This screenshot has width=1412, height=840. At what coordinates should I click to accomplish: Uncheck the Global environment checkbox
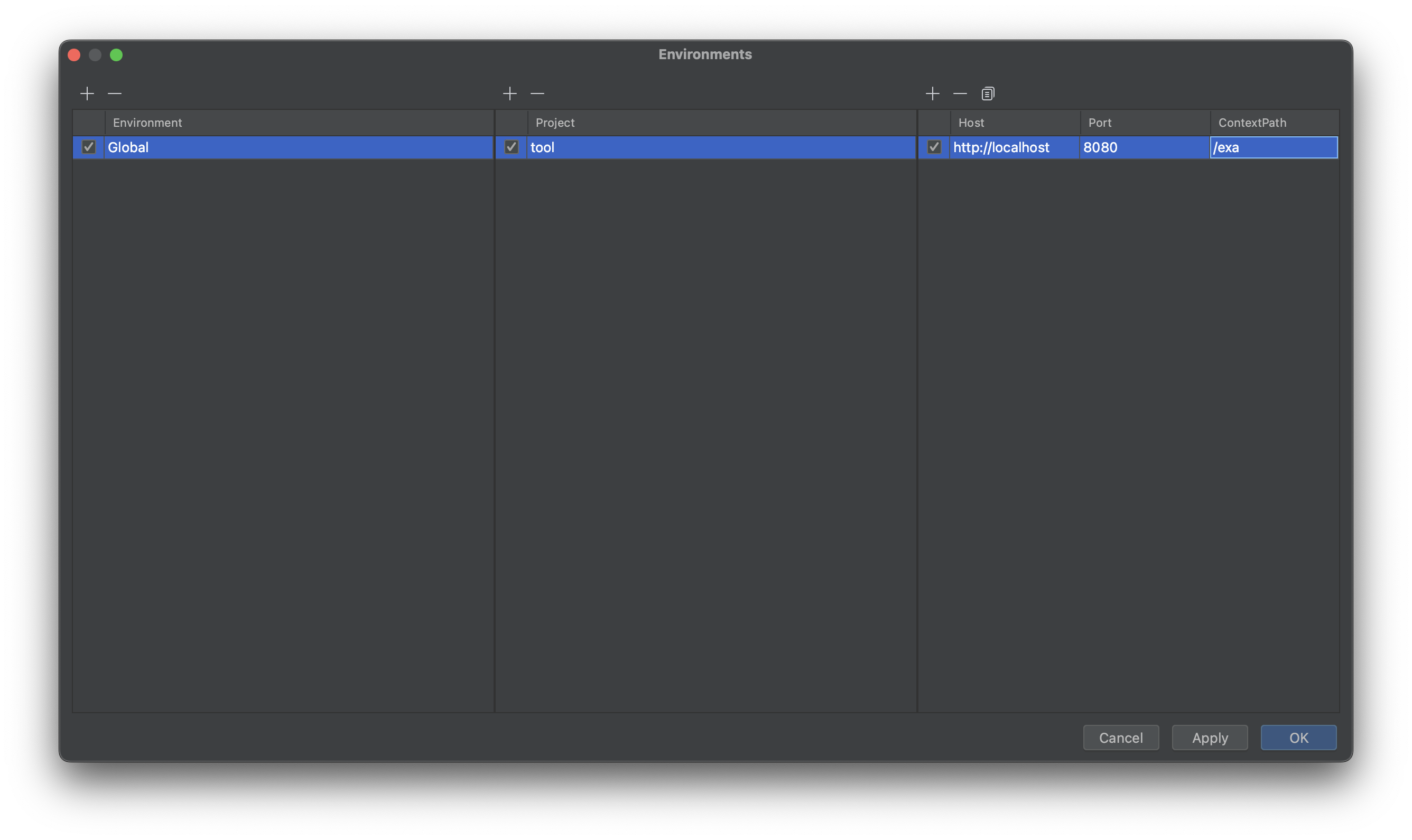89,147
